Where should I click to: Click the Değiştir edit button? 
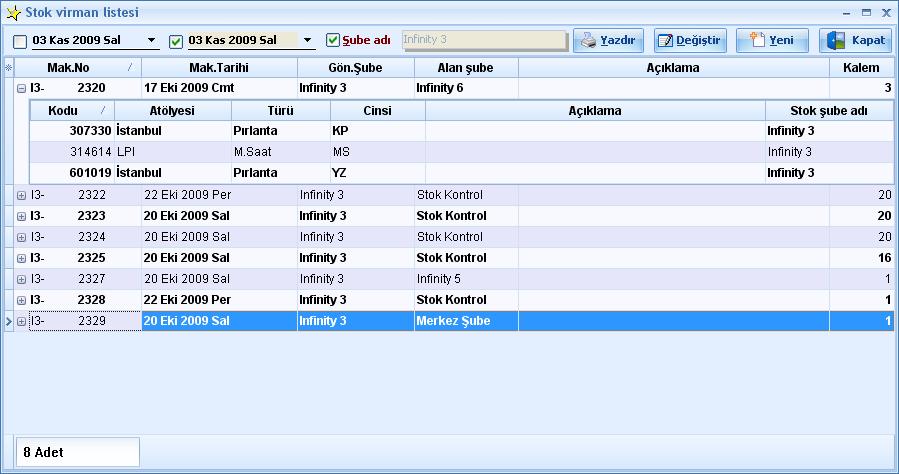(690, 41)
